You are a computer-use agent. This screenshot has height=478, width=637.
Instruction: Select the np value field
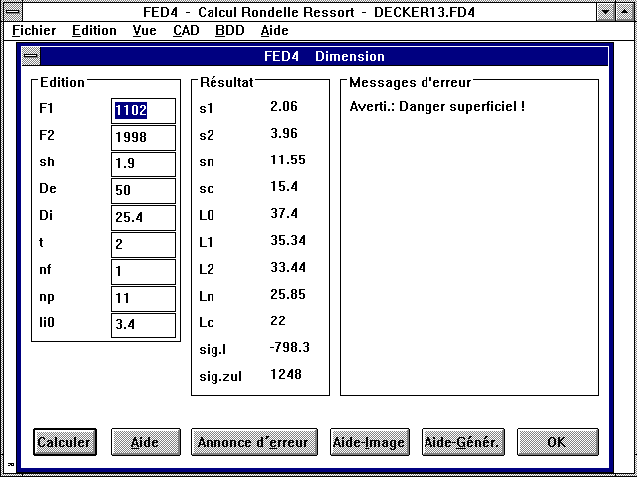[x=143, y=299]
